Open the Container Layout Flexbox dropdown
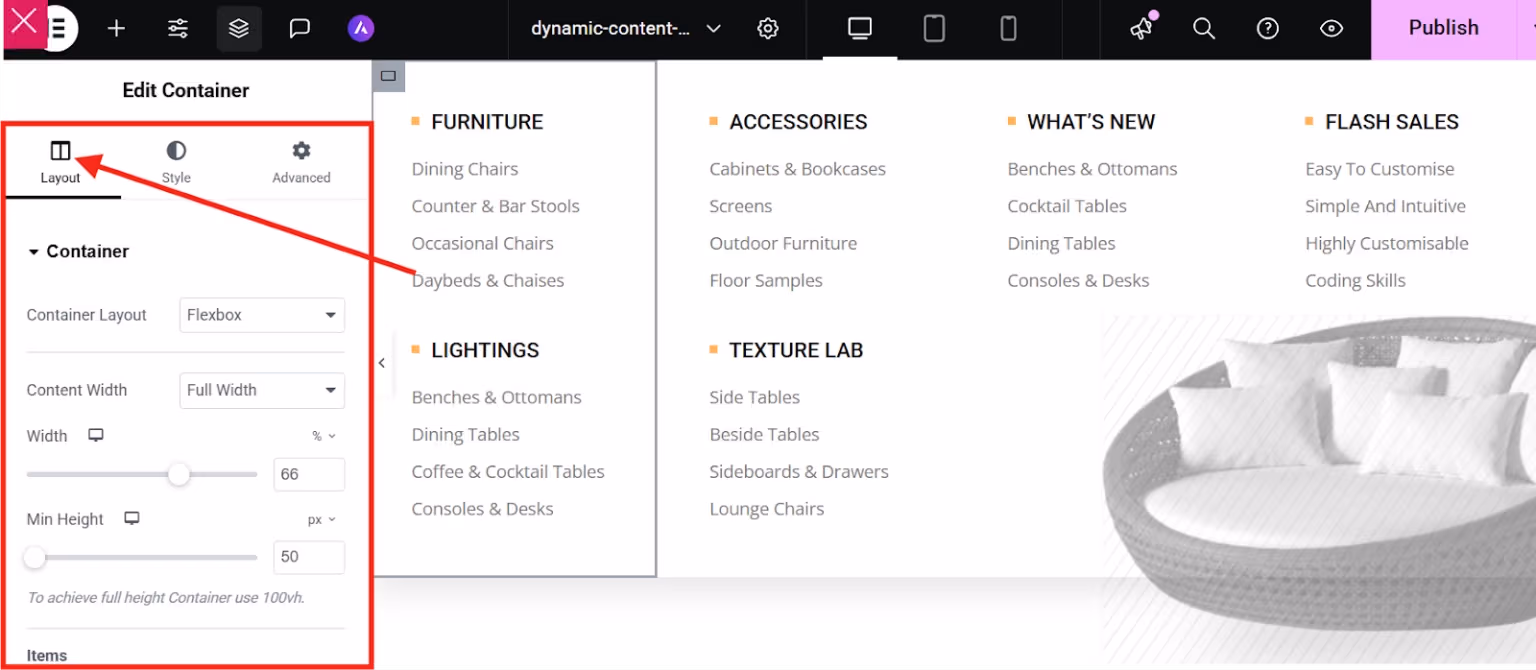 tap(261, 314)
